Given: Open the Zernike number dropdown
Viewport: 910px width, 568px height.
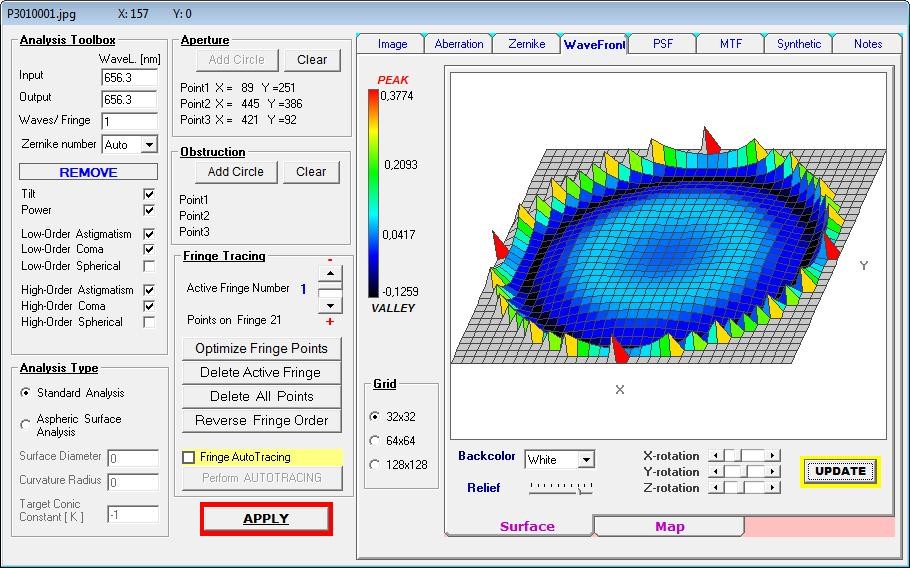Looking at the screenshot, I should [149, 145].
